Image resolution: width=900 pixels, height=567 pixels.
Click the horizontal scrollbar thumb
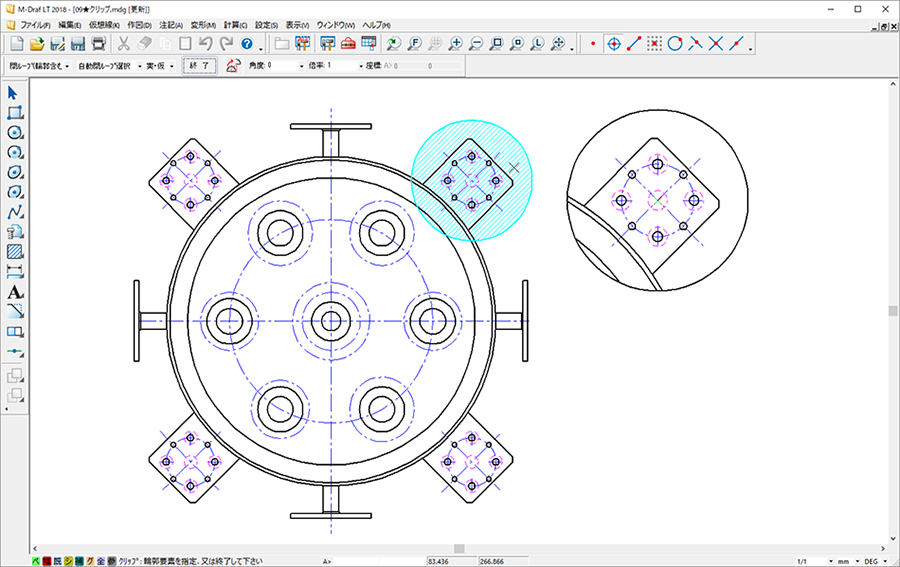coord(459,548)
